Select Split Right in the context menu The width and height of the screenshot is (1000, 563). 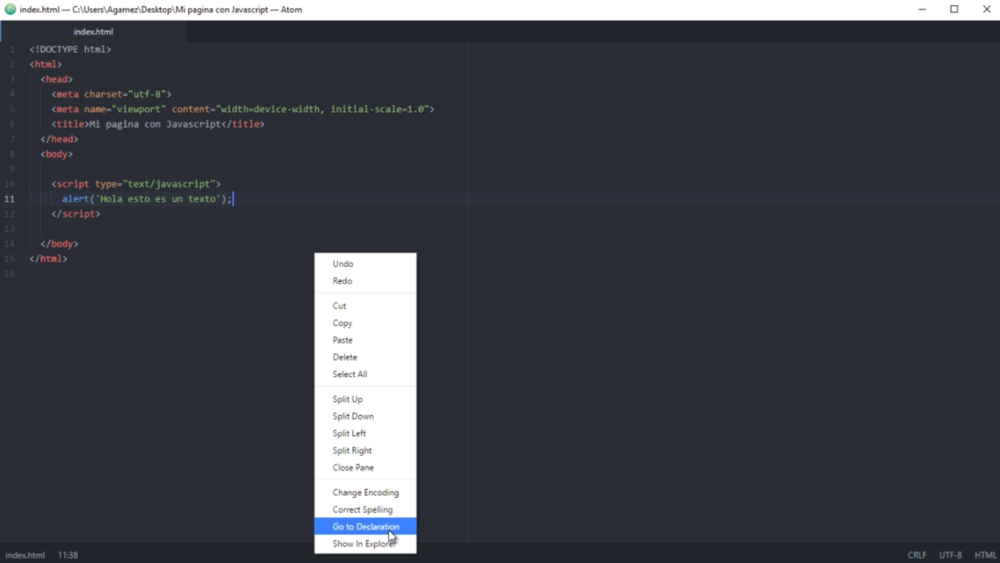365,451
